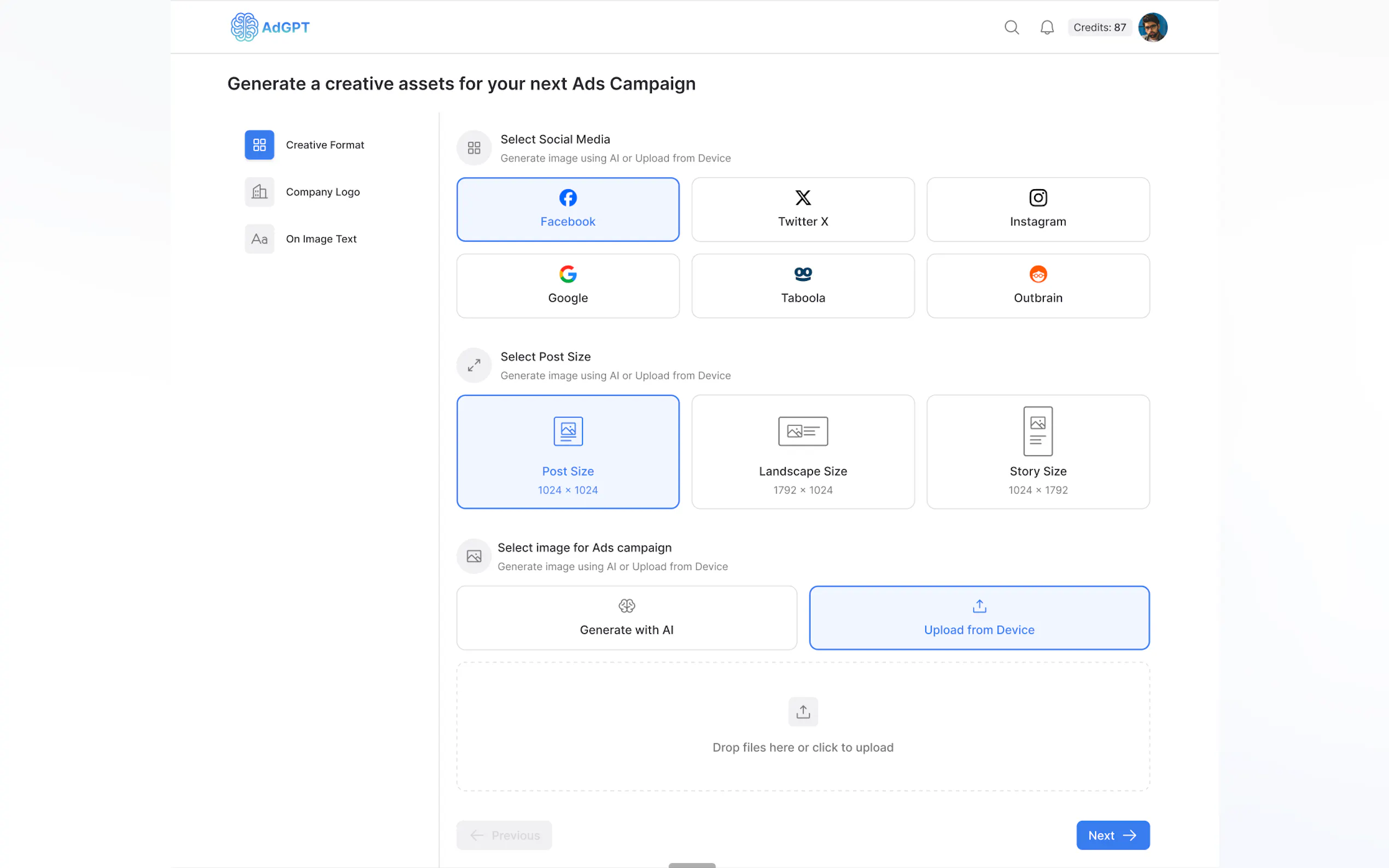Select Twitter X platform option
1389x868 pixels.
(802, 209)
